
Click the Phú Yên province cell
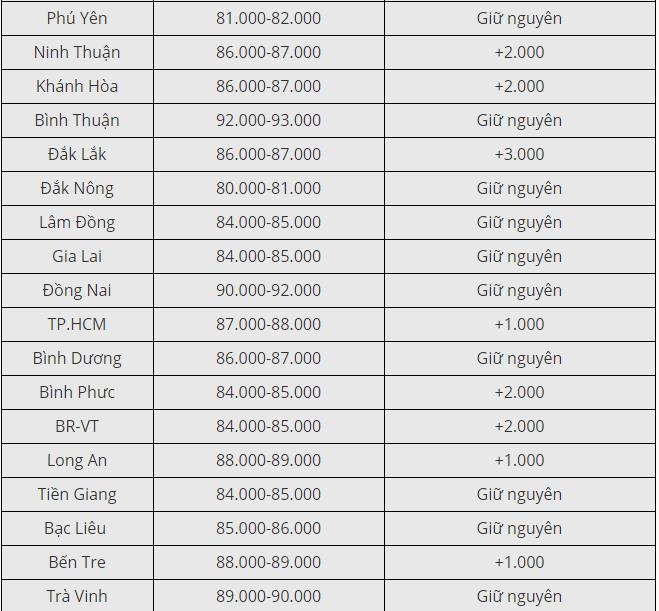(x=77, y=18)
